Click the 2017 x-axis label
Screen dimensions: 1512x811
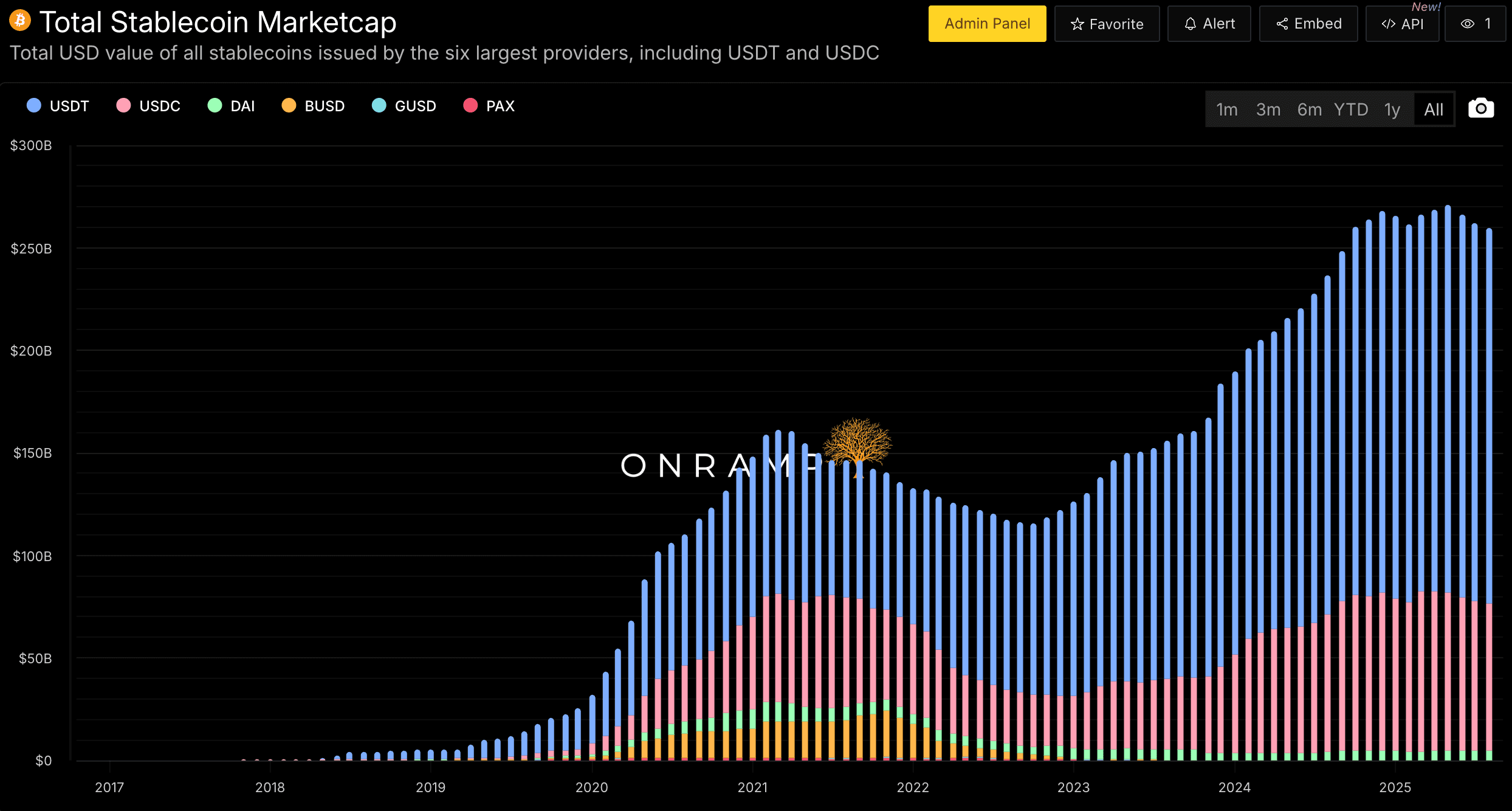[109, 787]
